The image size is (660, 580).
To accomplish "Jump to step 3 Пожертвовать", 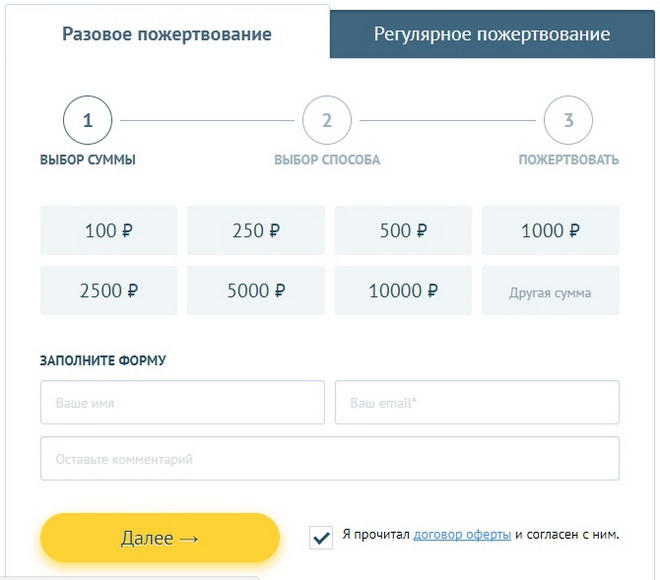I will pos(568,121).
